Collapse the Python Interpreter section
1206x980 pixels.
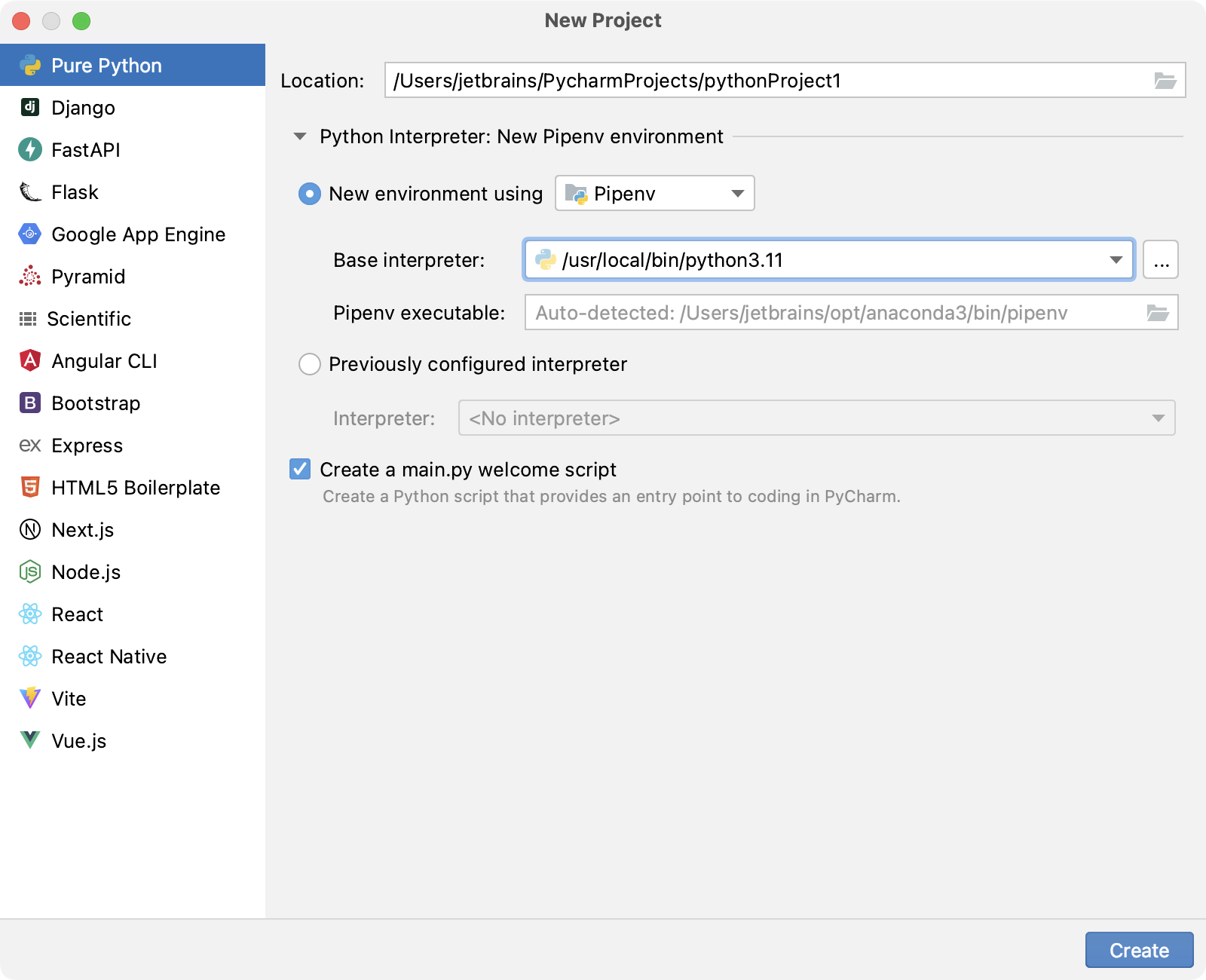(x=300, y=136)
